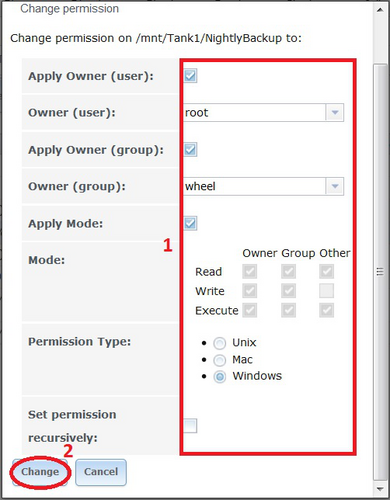Viewport: 390px width, 500px height.
Task: Click the root owner user field
Action: click(x=254, y=112)
